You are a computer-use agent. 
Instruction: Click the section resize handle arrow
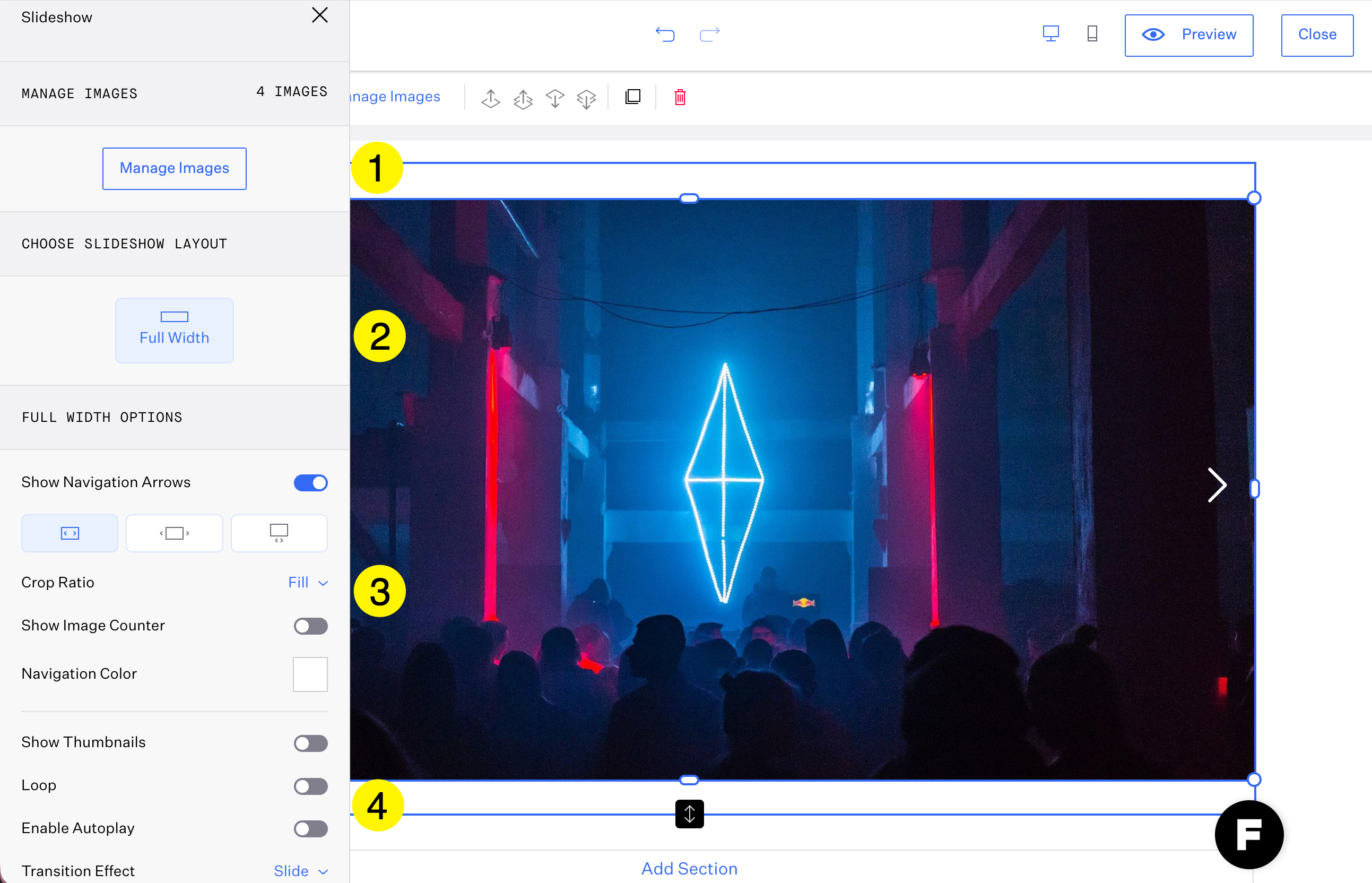tap(689, 813)
